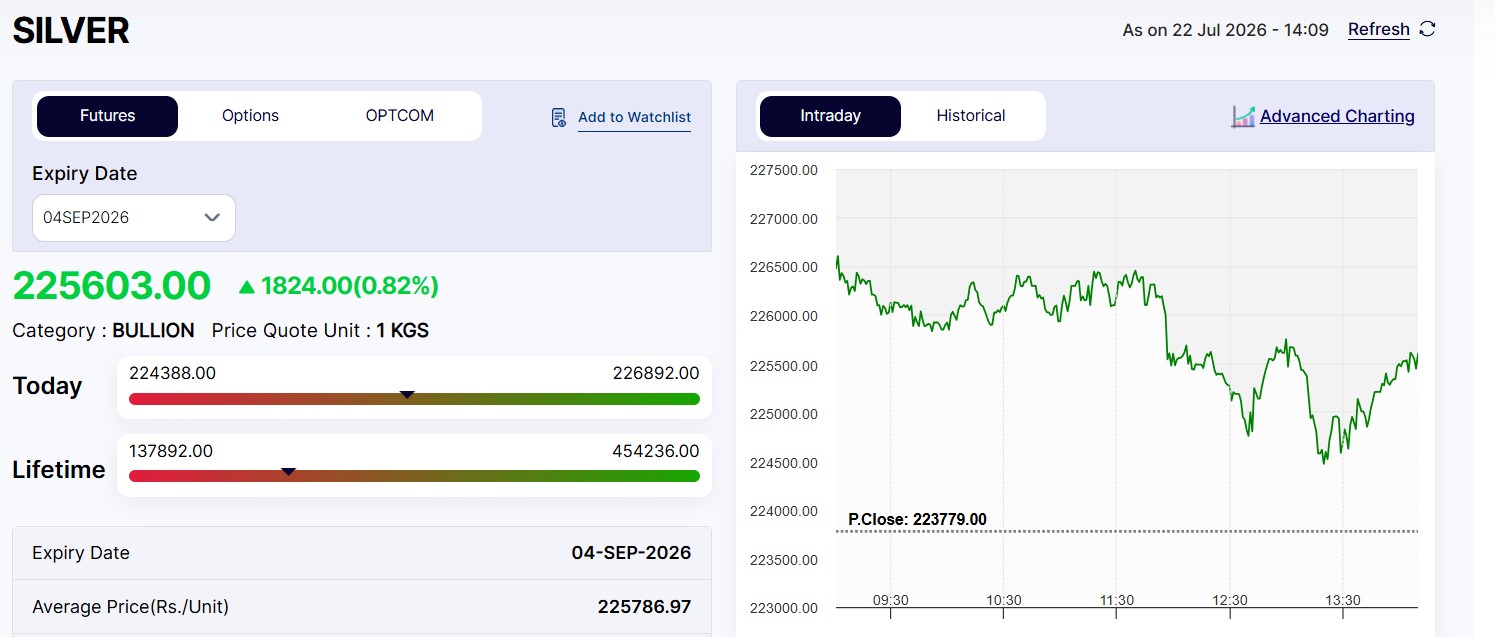Click the Advanced Charting chart icon
The image size is (1495, 637).
click(1243, 116)
